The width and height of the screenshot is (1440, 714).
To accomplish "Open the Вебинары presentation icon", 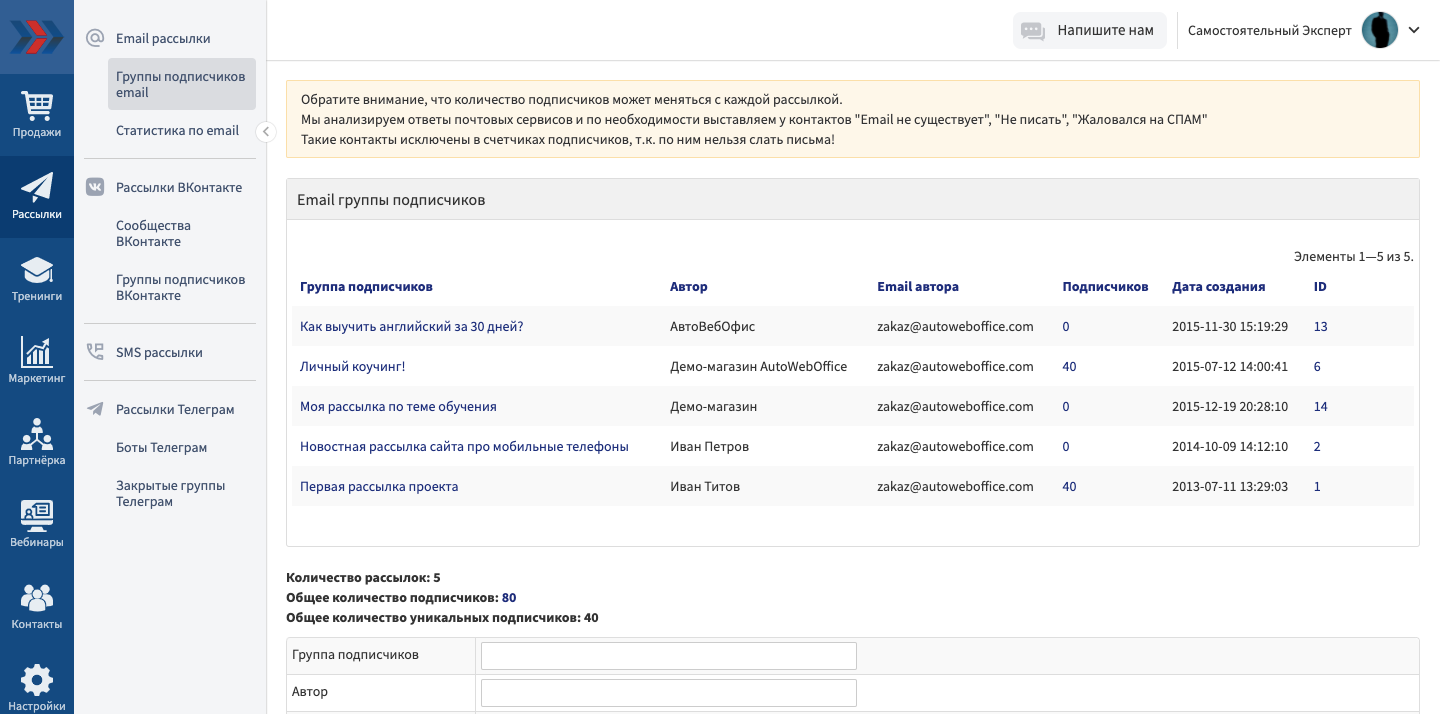I will click(37, 516).
